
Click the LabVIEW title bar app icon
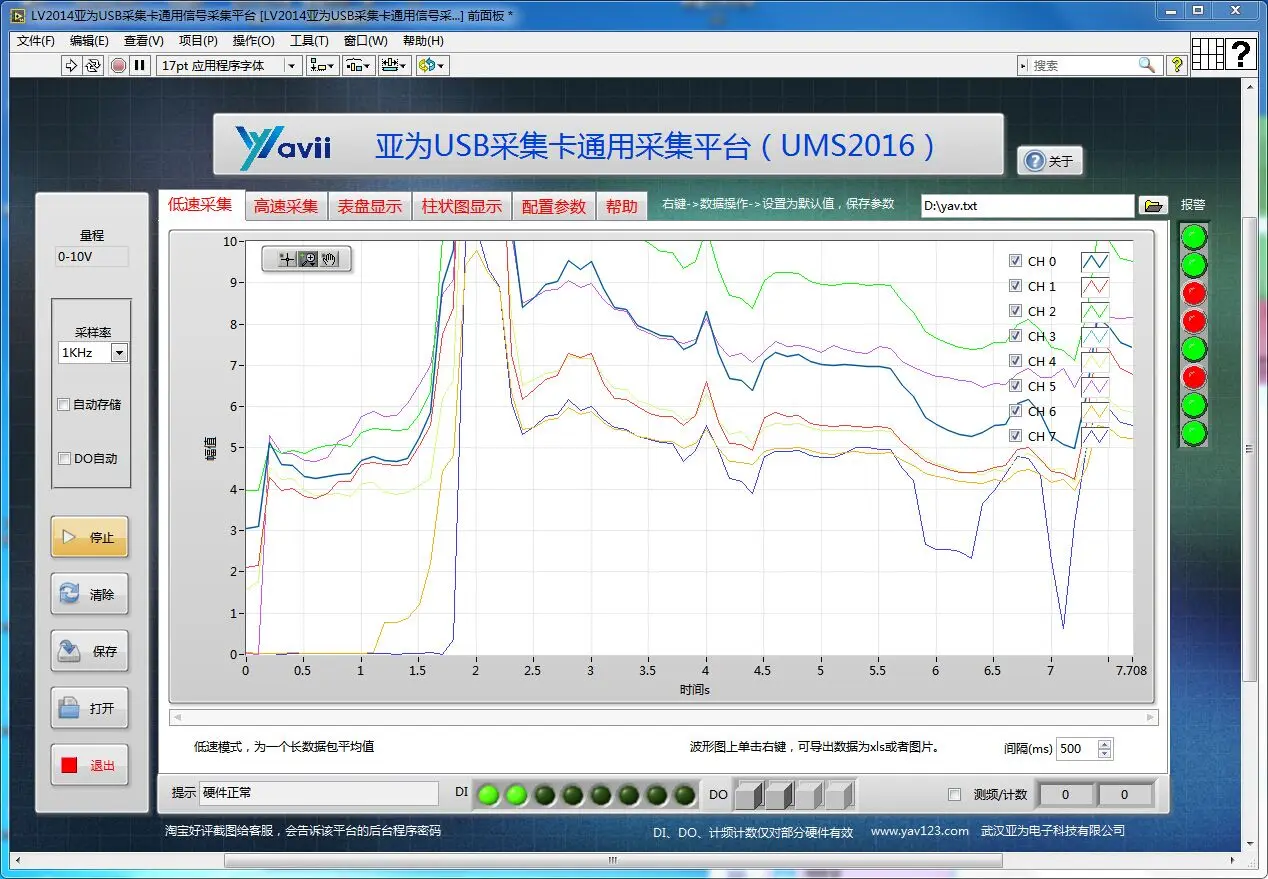(x=18, y=15)
